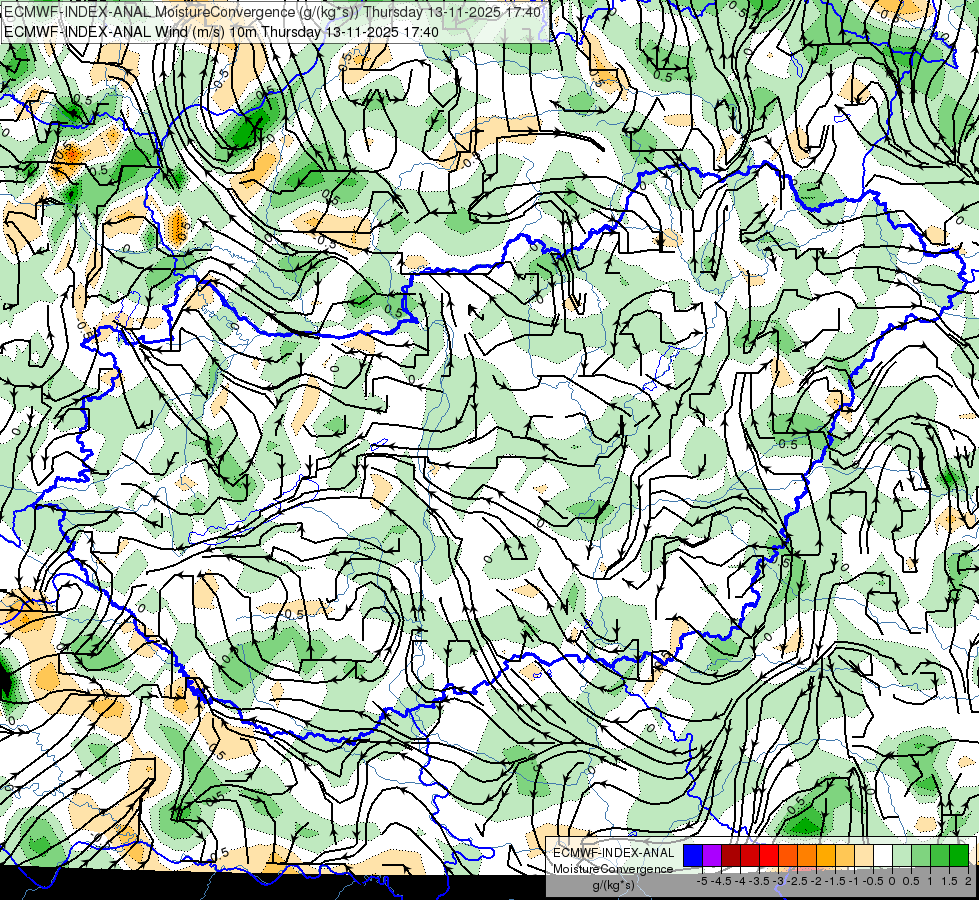Pick the amber swatch between -2 and -1.5

pyautogui.click(x=826, y=856)
